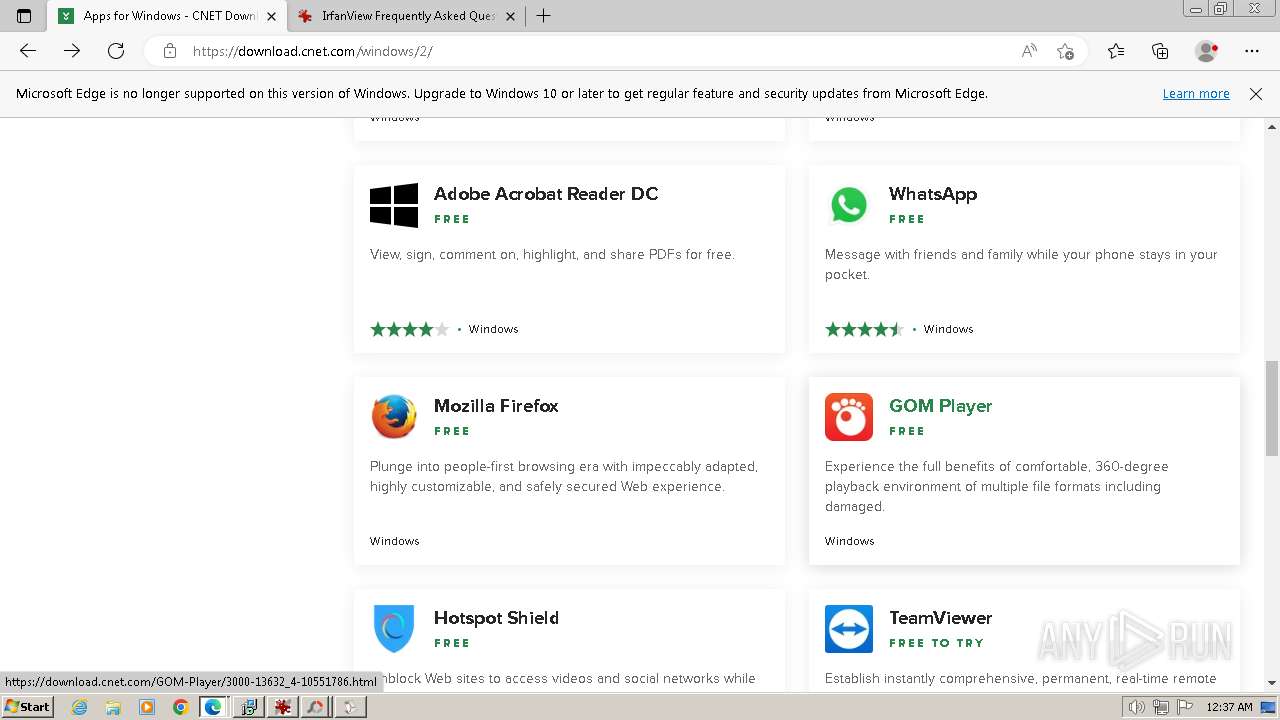This screenshot has width=1280, height=720.
Task: Open the Mozilla Firefox title link
Action: point(496,406)
